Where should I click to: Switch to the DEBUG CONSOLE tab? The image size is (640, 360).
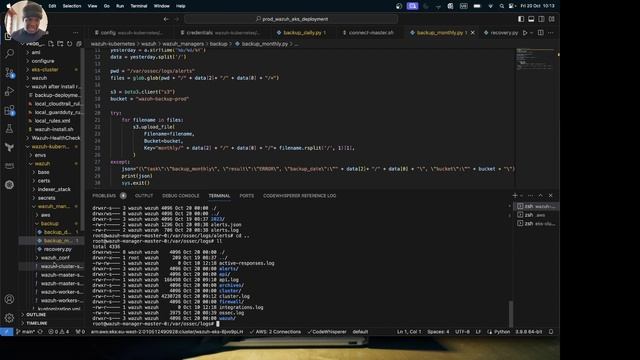coord(180,196)
